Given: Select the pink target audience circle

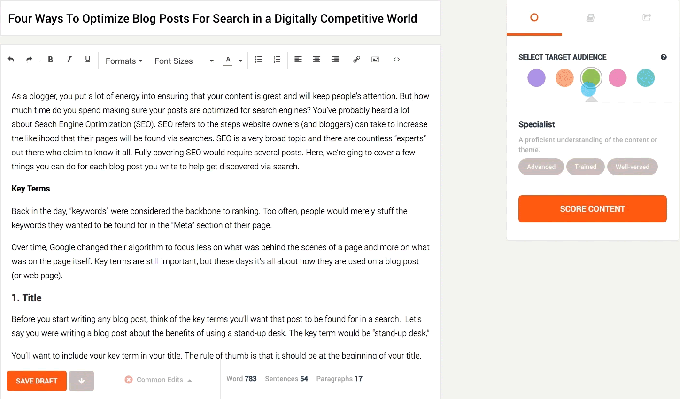Looking at the screenshot, I should 618,78.
